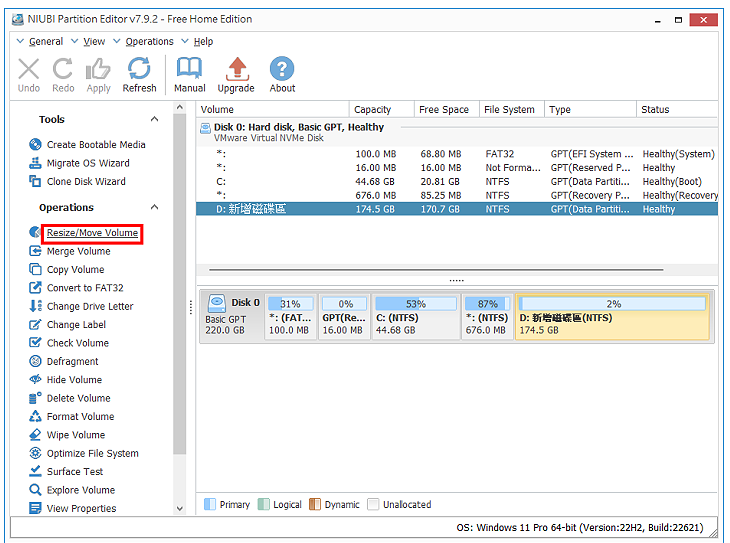
Task: Click the Surface Test icon
Action: coord(35,471)
